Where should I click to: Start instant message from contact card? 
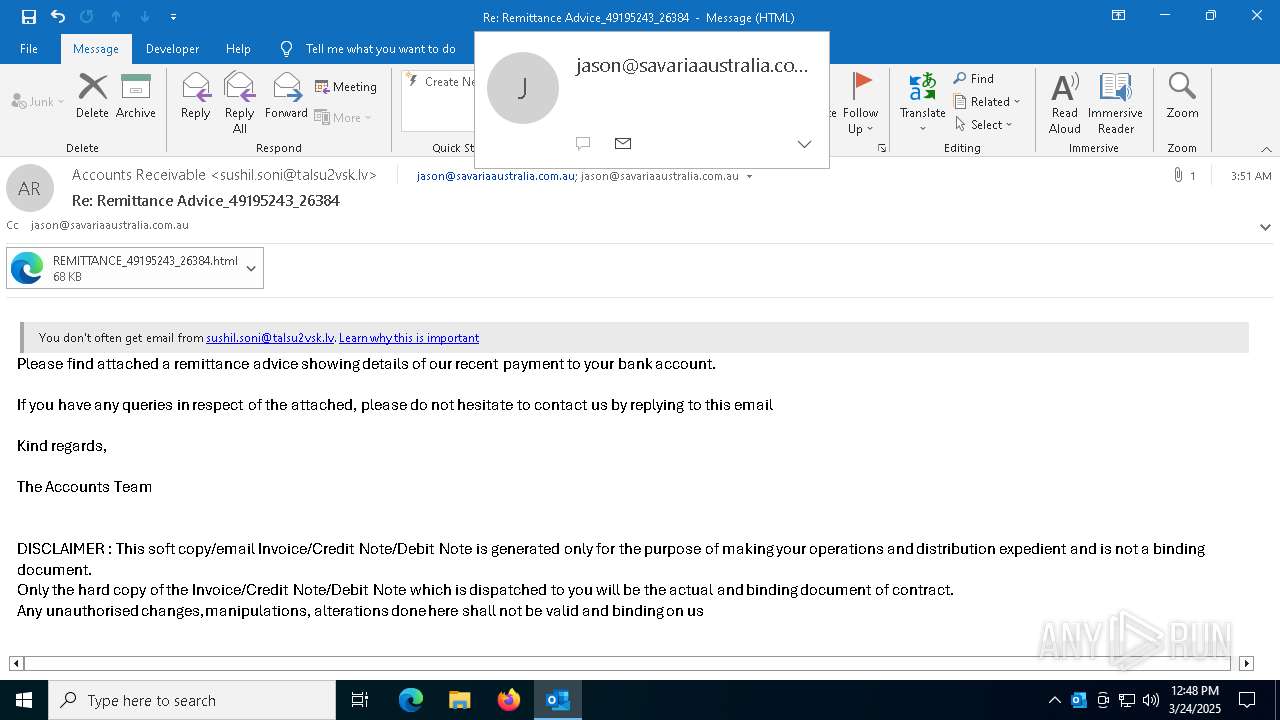pyautogui.click(x=583, y=143)
